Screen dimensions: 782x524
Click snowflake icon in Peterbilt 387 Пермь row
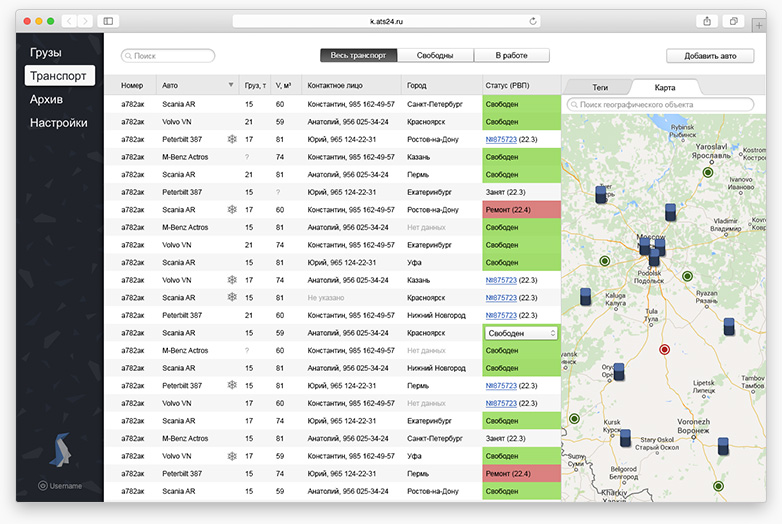[232, 385]
